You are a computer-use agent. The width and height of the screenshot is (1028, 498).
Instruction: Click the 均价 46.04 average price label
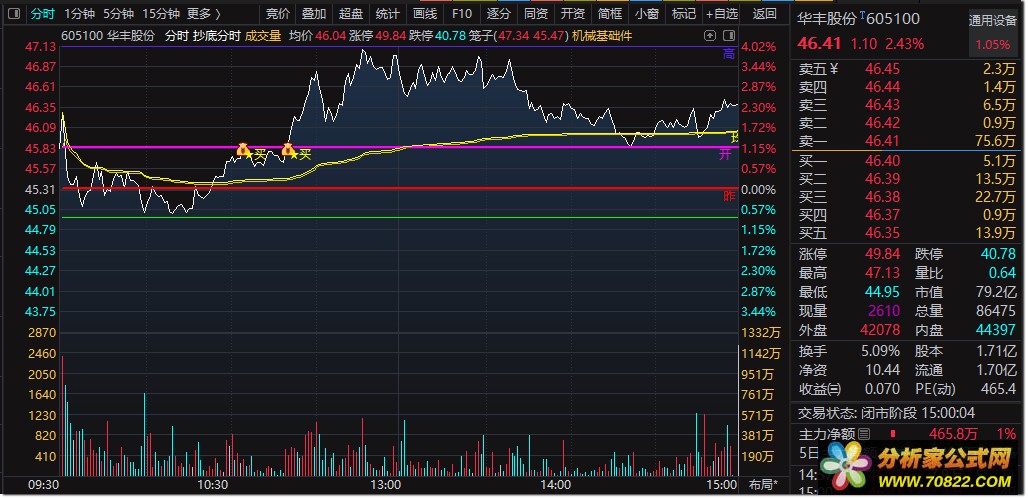pyautogui.click(x=317, y=36)
